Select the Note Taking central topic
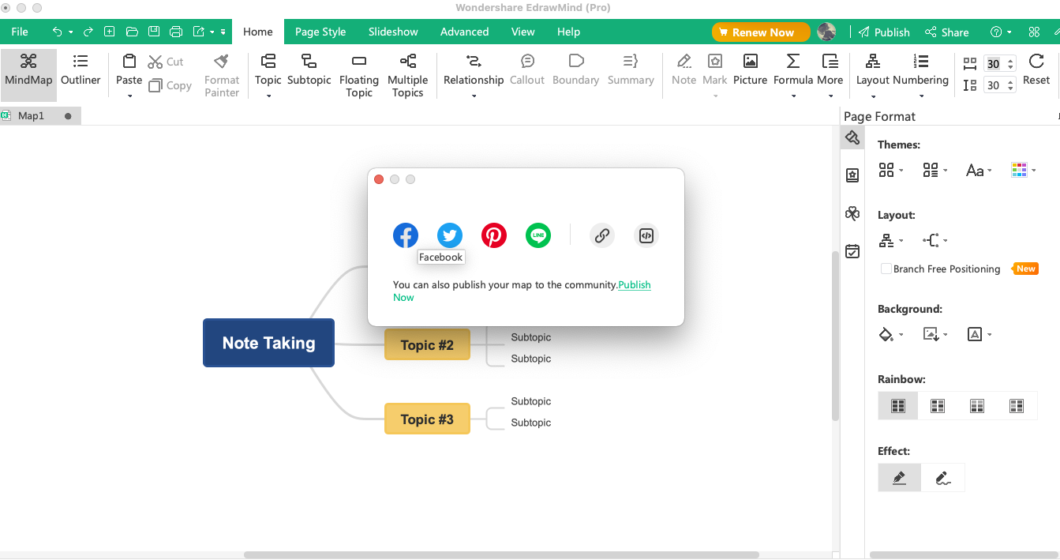1060x560 pixels. 268,343
